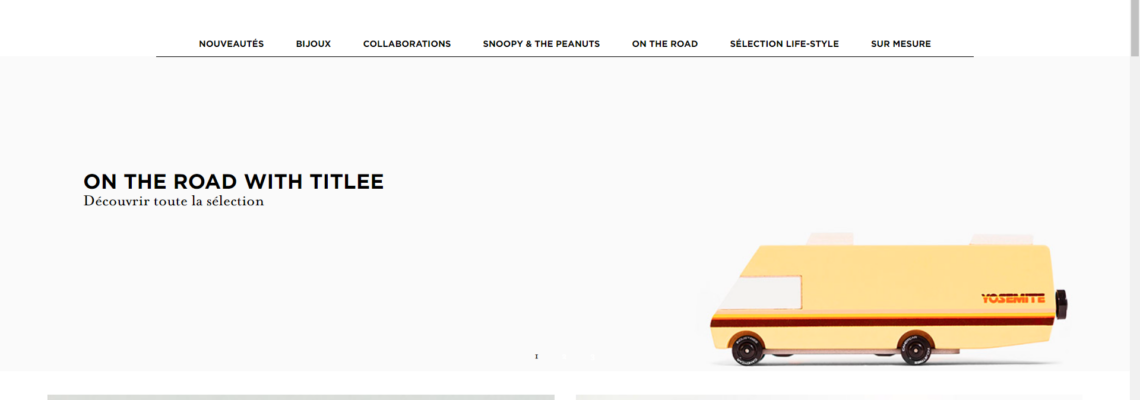Switch to carousel slide 3
1140x400 pixels.
click(592, 356)
